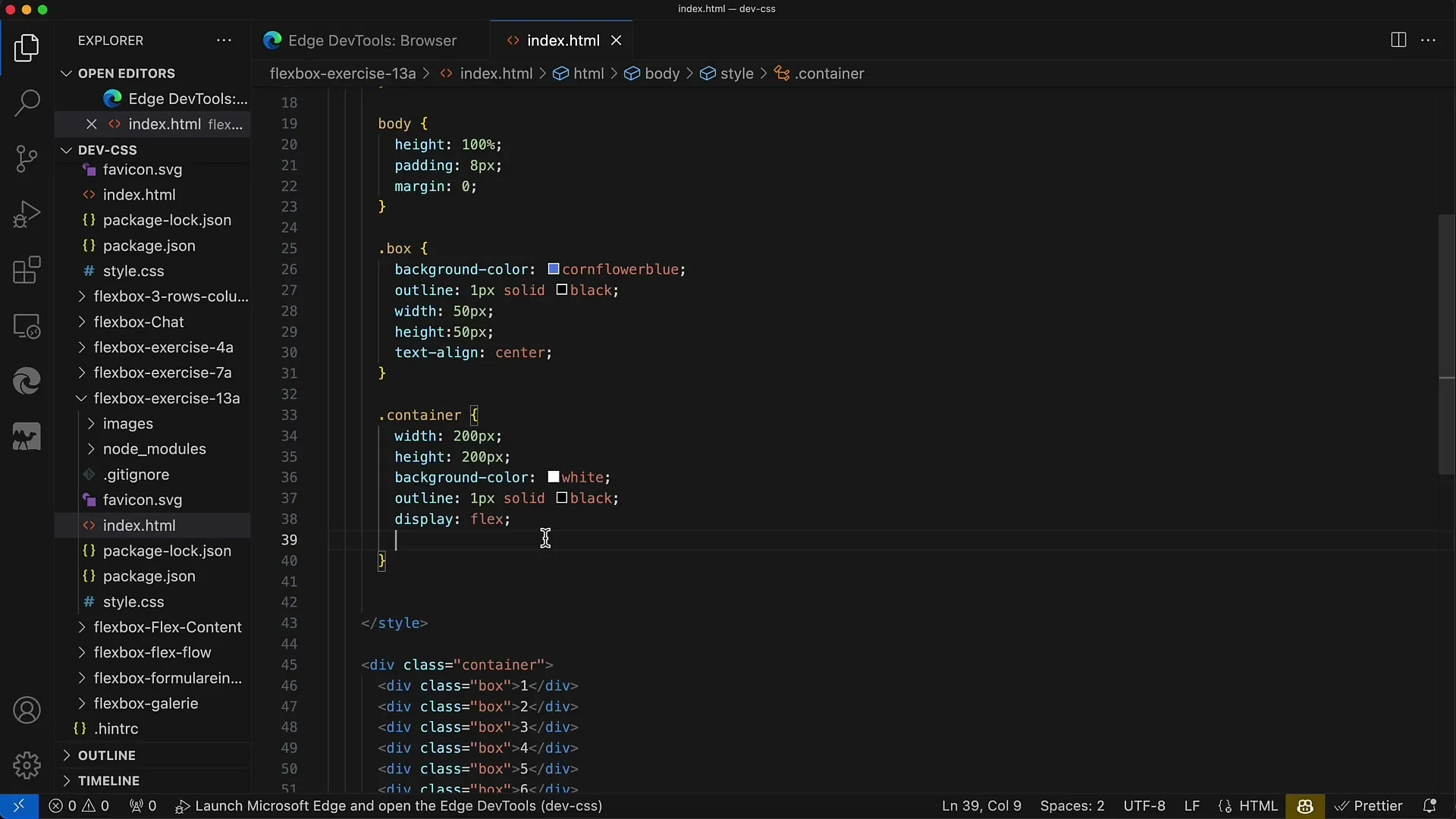Click the Run and Debug icon
This screenshot has width=1456, height=819.
coord(27,213)
